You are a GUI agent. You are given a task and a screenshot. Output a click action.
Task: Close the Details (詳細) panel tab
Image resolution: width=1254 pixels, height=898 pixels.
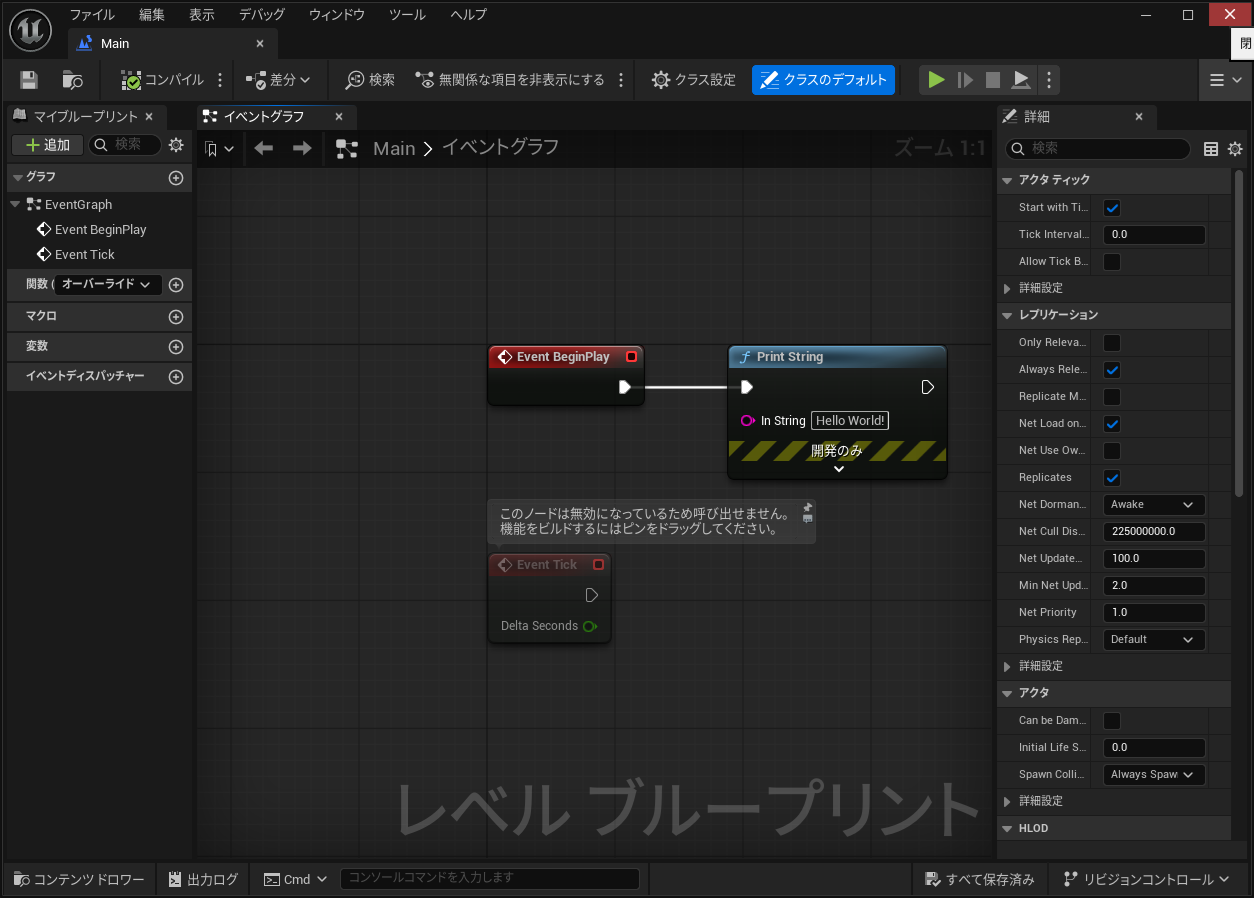click(1139, 116)
